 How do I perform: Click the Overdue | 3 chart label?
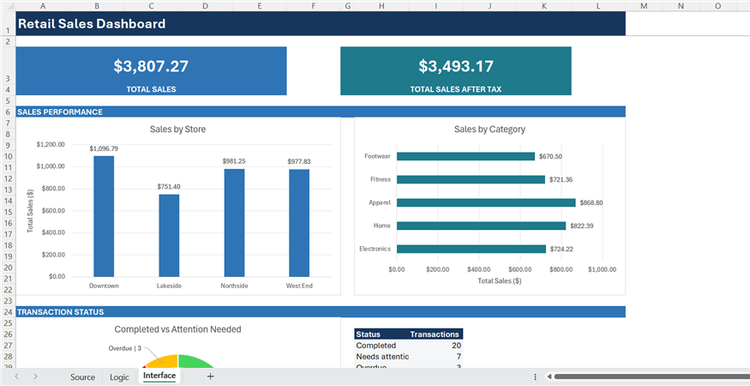coord(125,348)
